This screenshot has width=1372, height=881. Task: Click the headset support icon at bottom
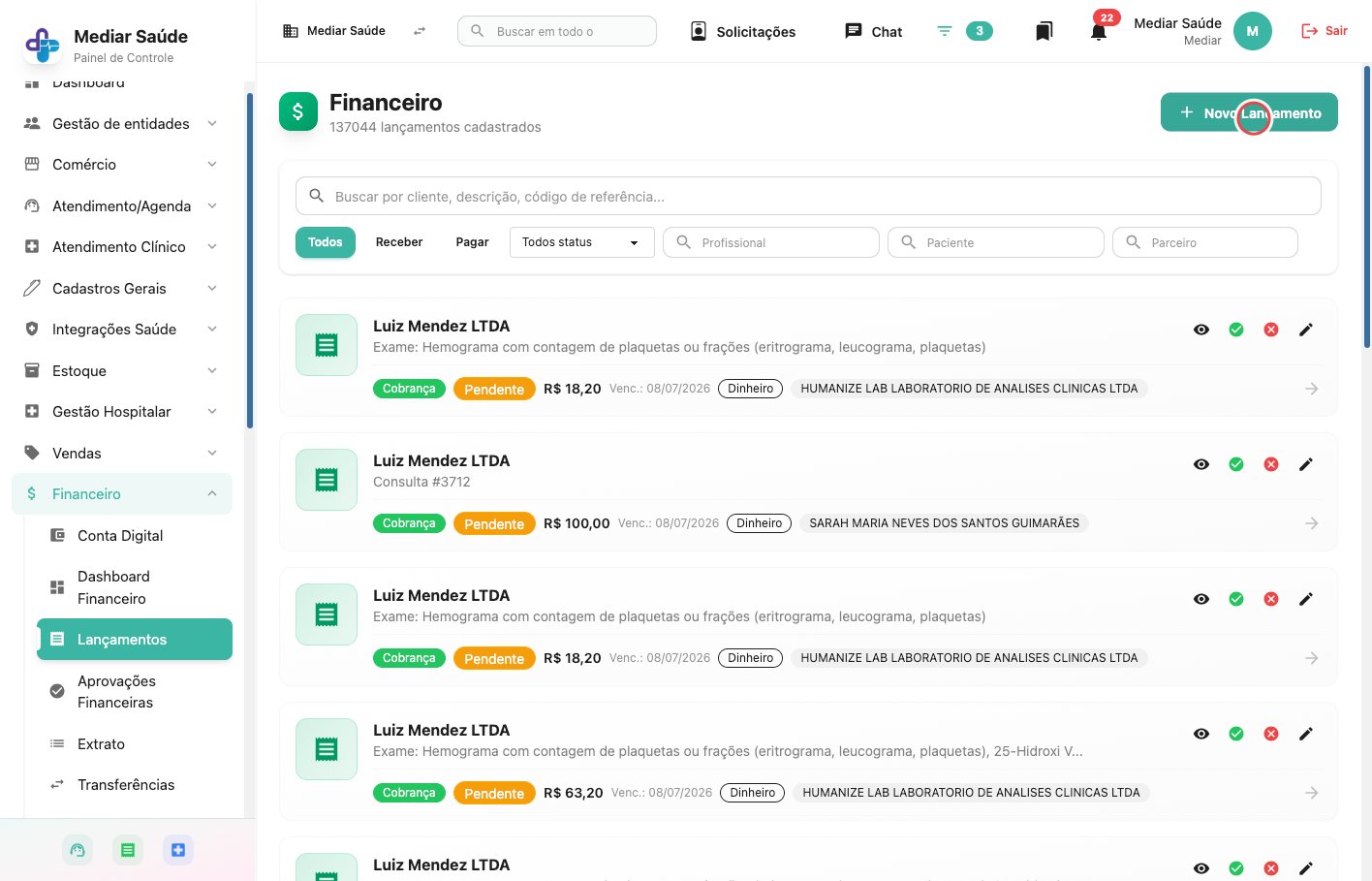click(78, 850)
